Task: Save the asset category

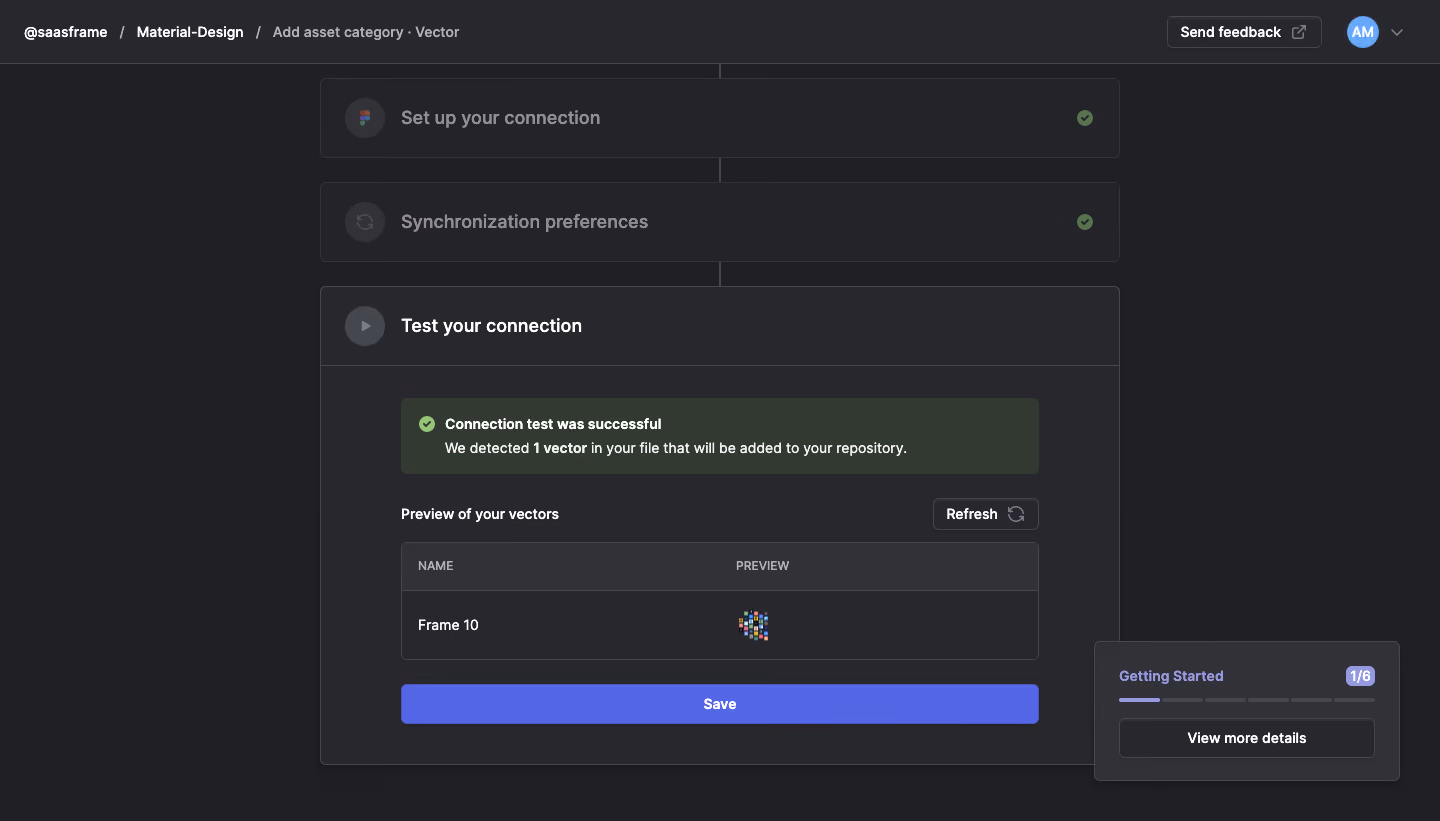Action: [719, 704]
